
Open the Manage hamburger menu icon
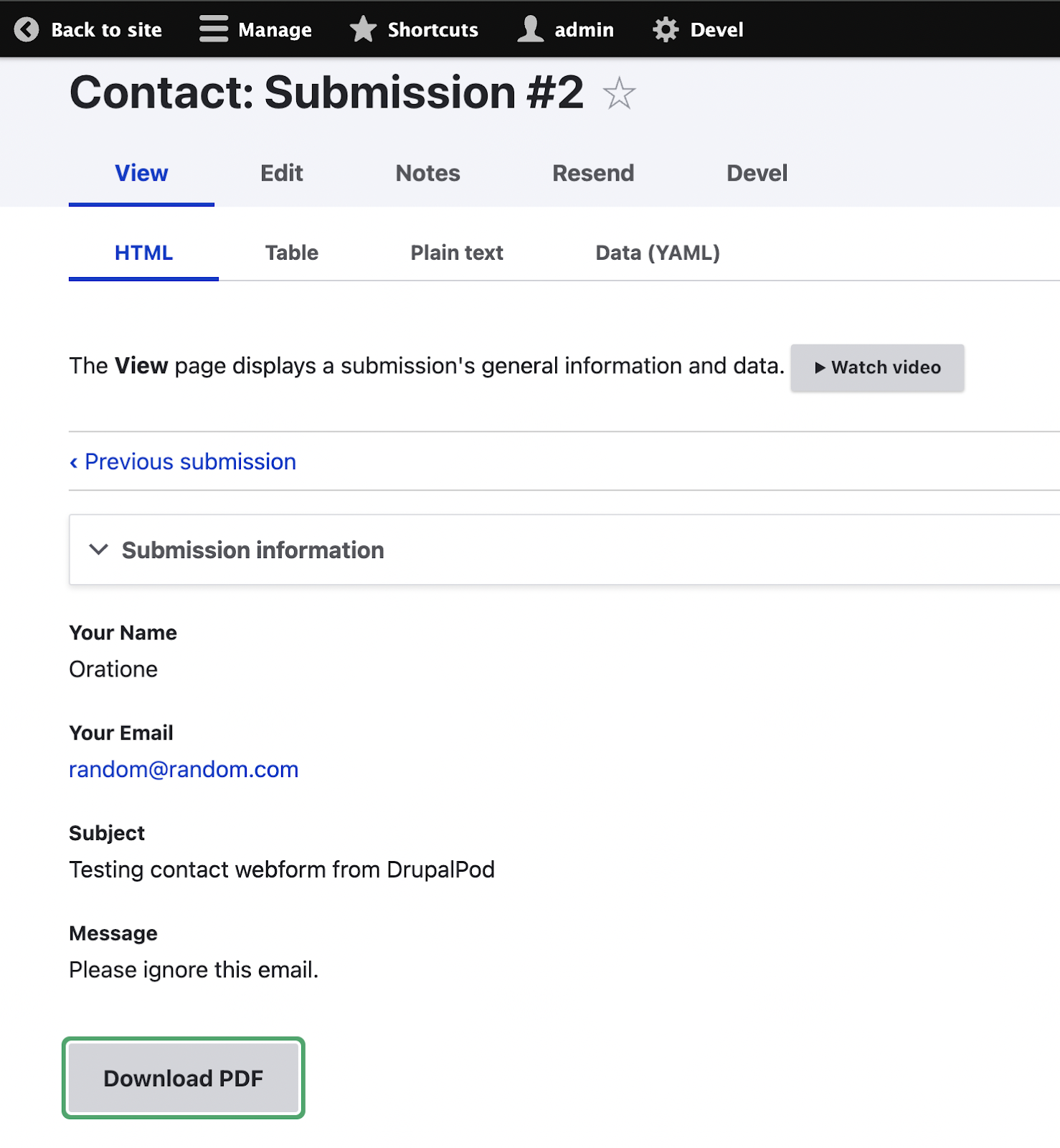tap(214, 29)
